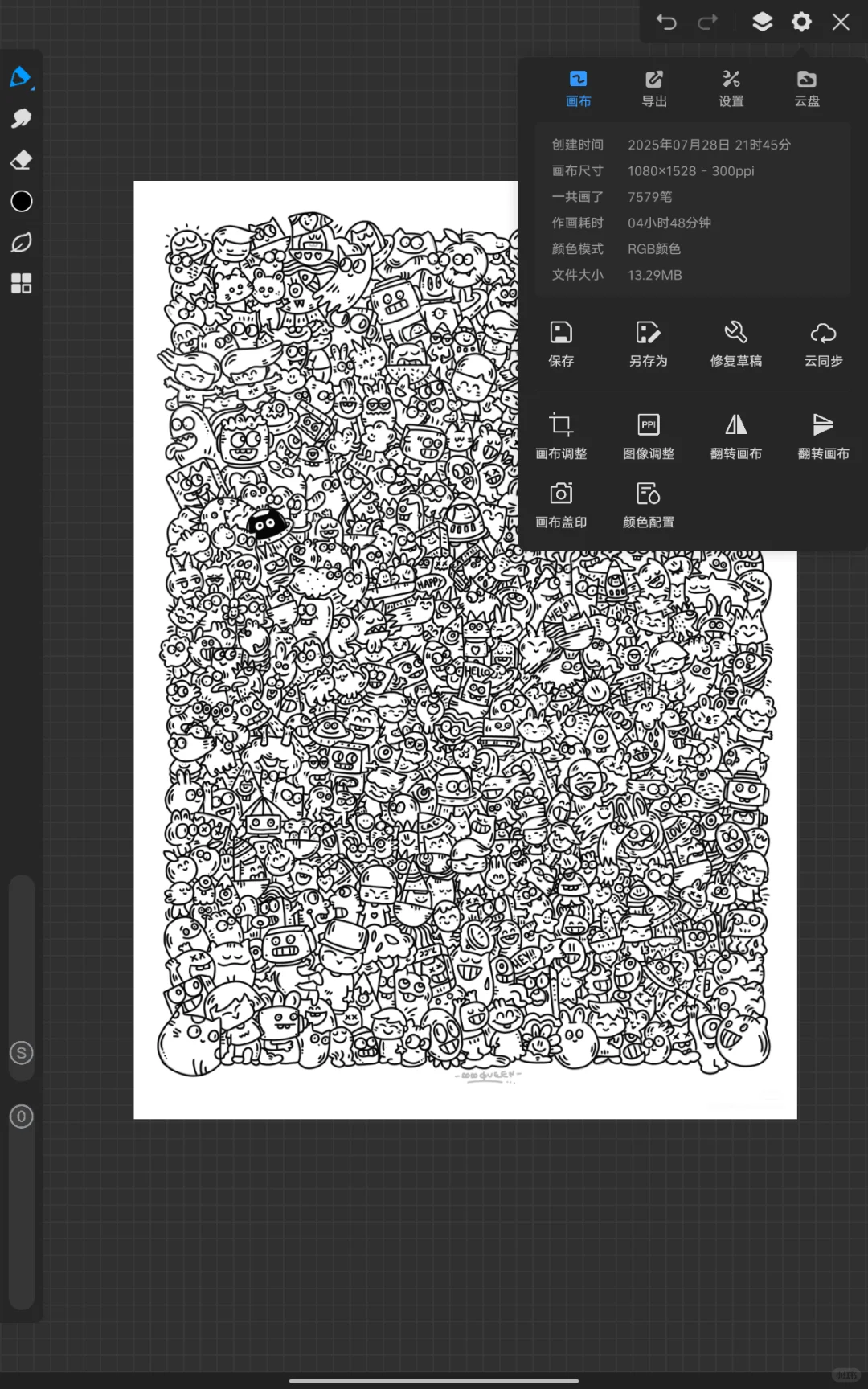
Task: Switch to the 导出 tab
Action: click(x=654, y=88)
